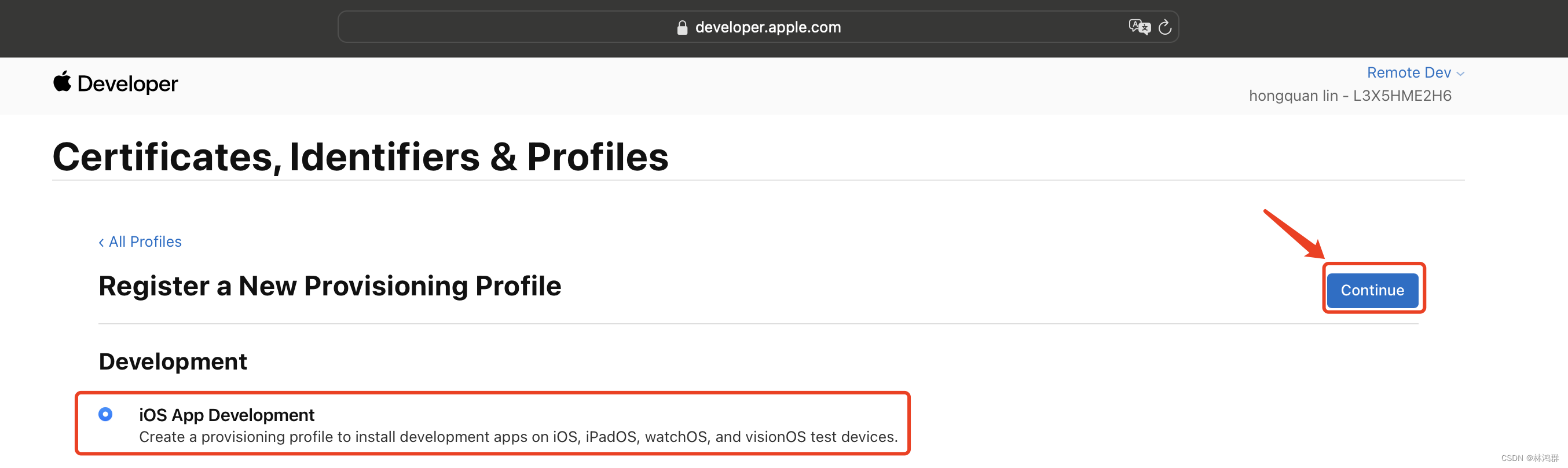This screenshot has width=1568, height=468.
Task: Select the iOS App Development radio button
Action: click(x=105, y=415)
